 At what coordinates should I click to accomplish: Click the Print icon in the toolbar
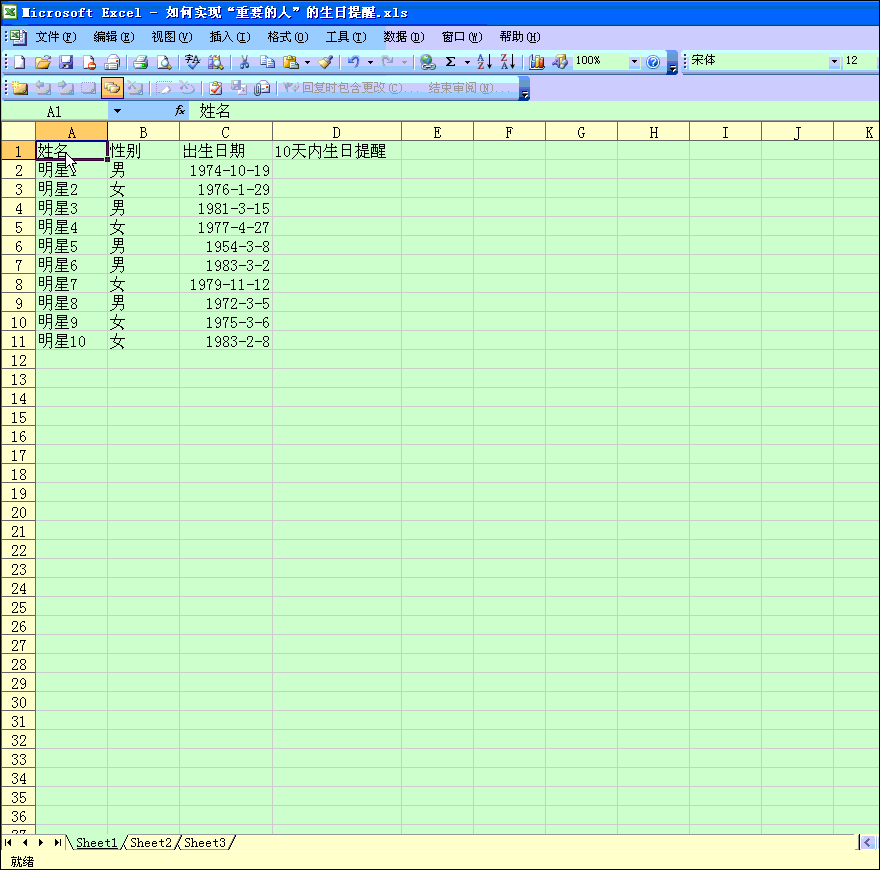[141, 62]
